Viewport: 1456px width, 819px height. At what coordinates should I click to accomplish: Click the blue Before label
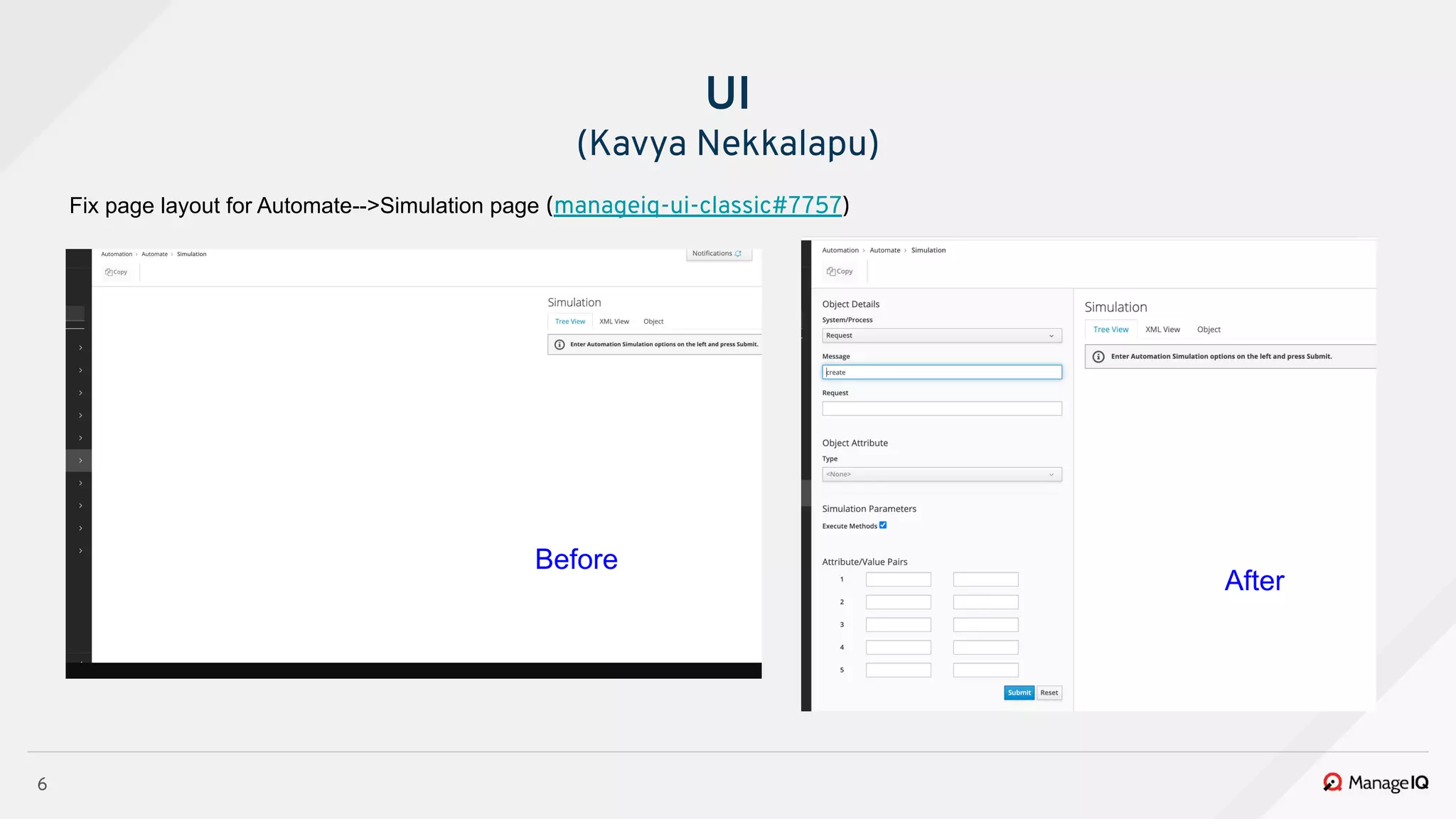[x=577, y=560]
